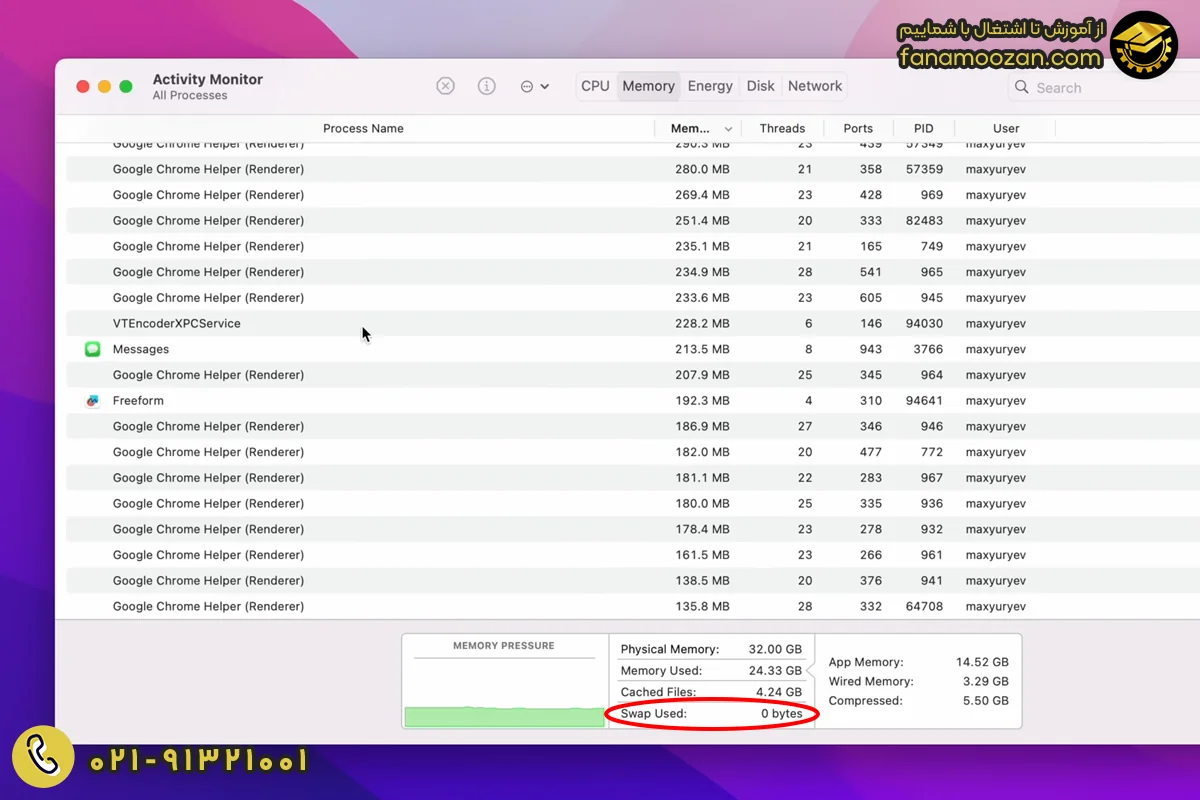Click the Search magnifier icon

coord(1022,87)
